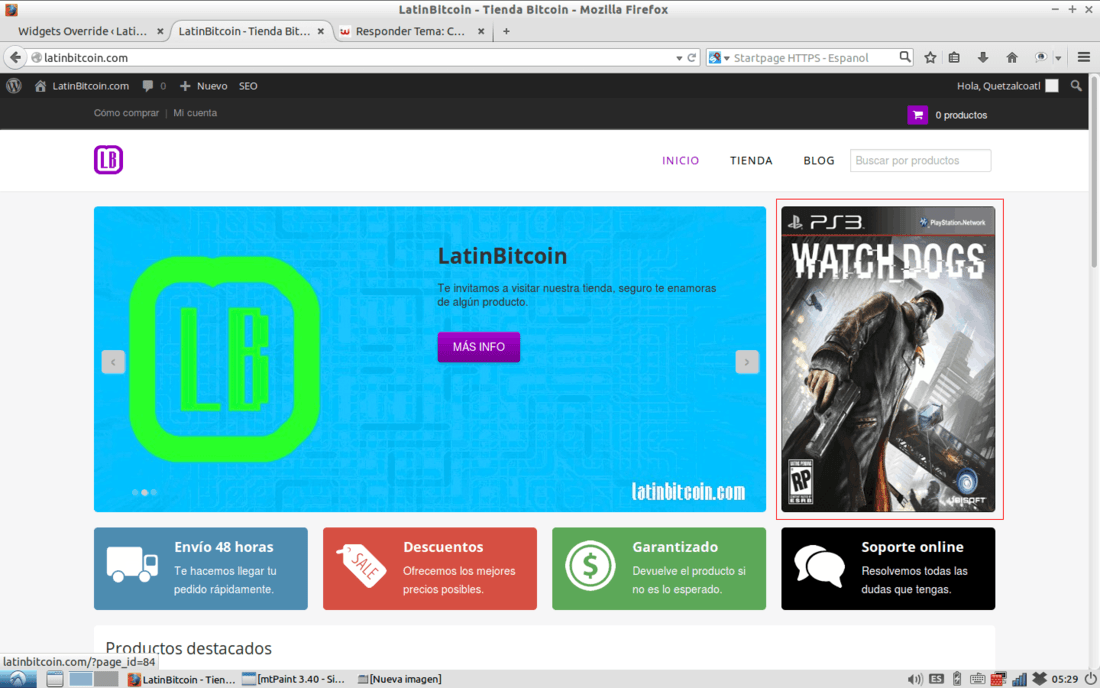Select the second slider pagination dot
This screenshot has width=1100, height=688.
145,492
